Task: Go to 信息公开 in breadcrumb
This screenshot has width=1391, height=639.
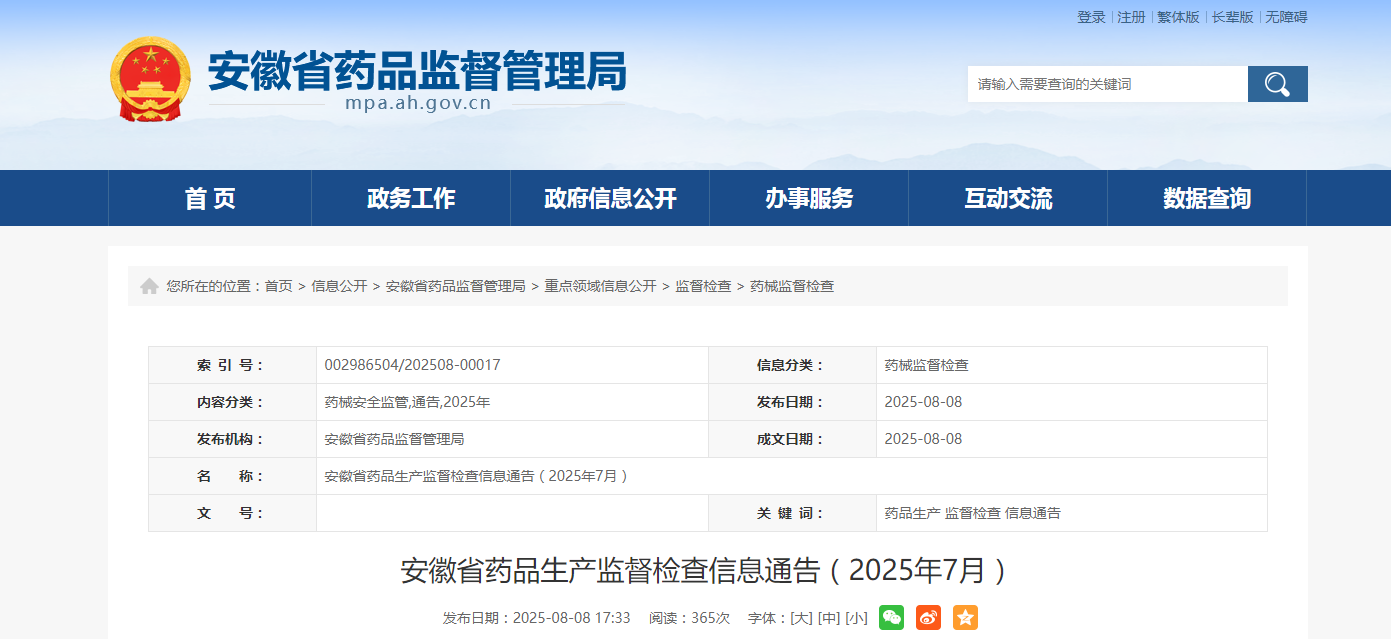Action: (x=339, y=286)
